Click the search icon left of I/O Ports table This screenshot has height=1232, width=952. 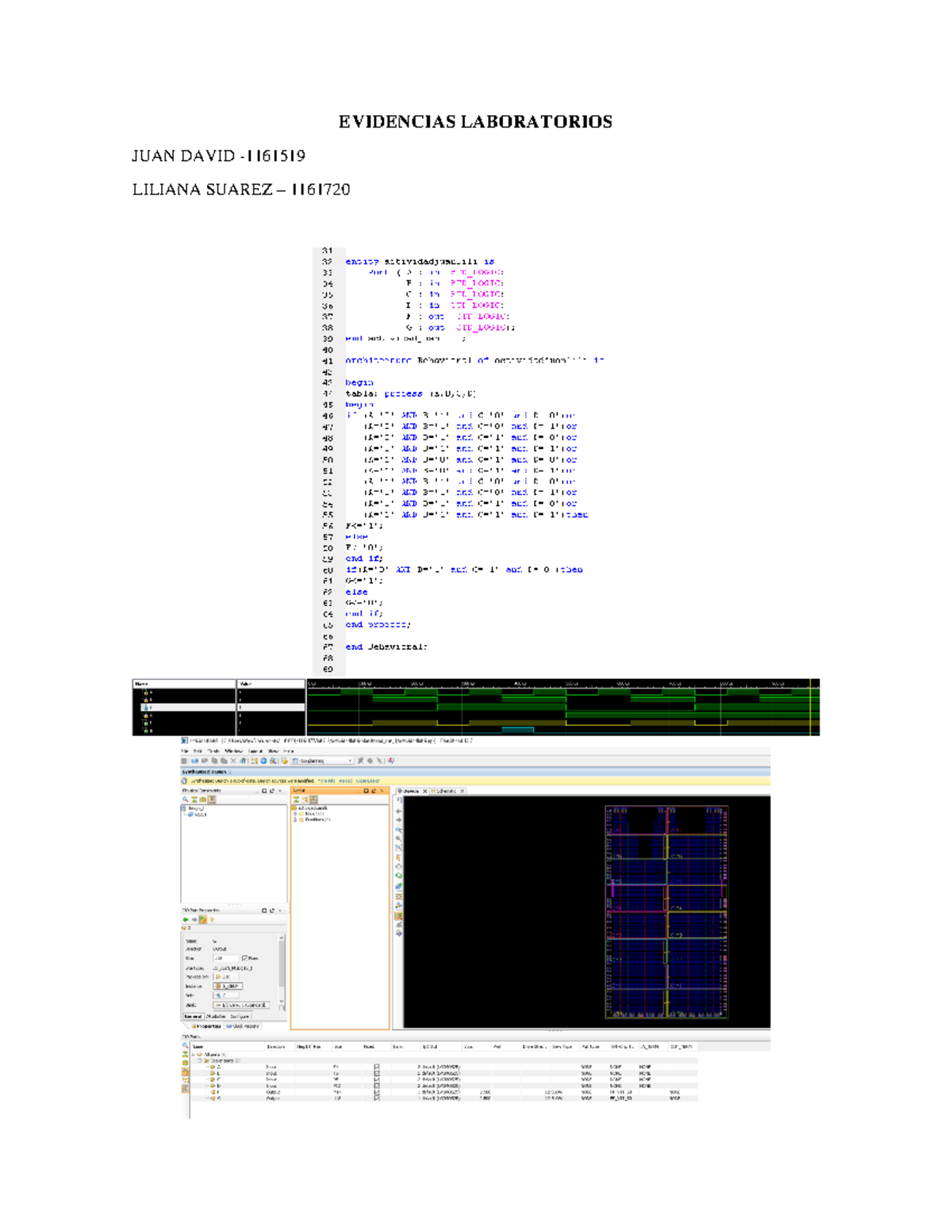(x=186, y=1046)
